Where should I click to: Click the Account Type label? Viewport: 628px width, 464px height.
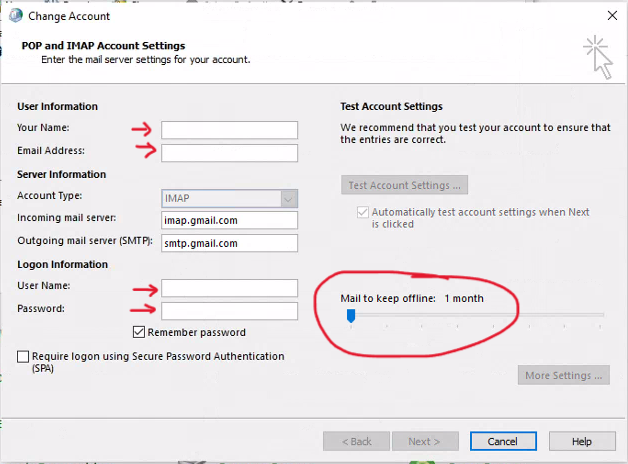[50, 196]
